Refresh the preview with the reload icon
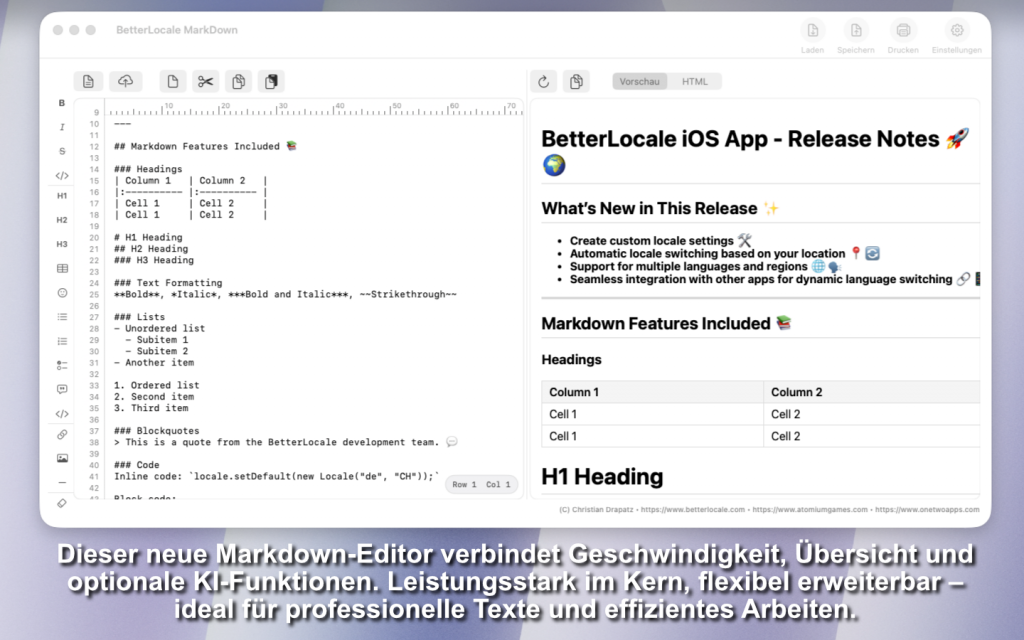The width and height of the screenshot is (1024, 640). (x=544, y=82)
